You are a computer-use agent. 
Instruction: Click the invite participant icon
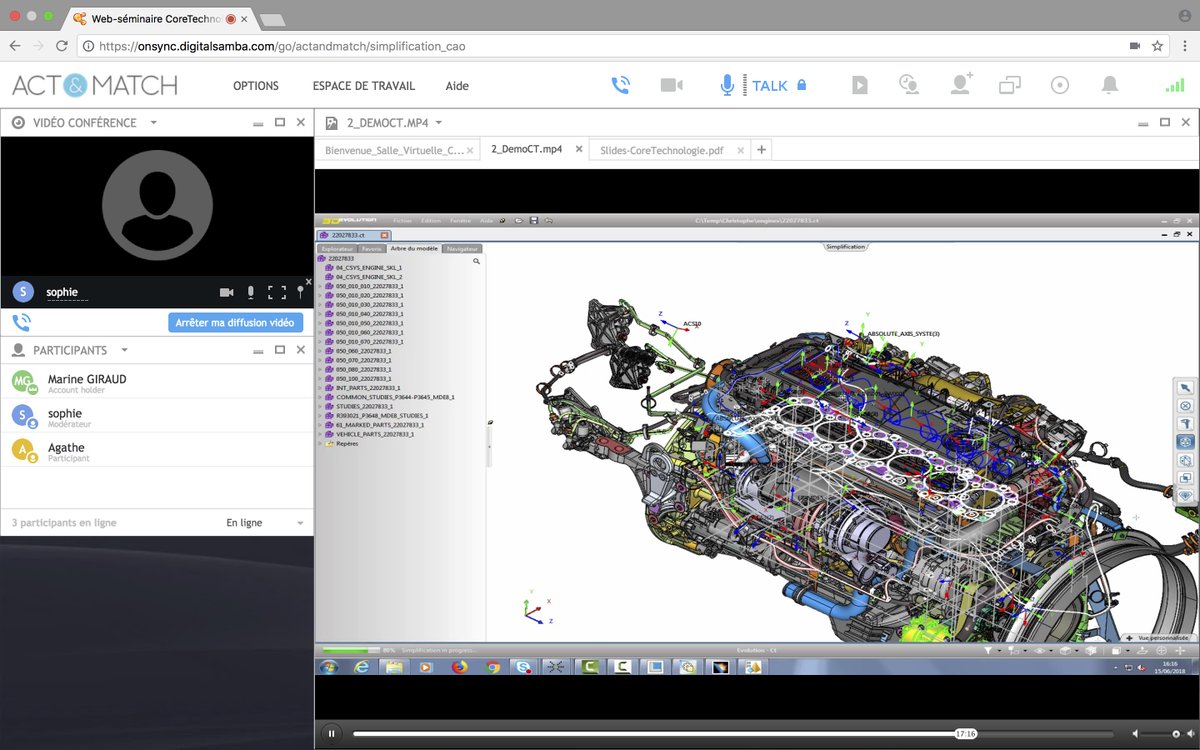[961, 85]
